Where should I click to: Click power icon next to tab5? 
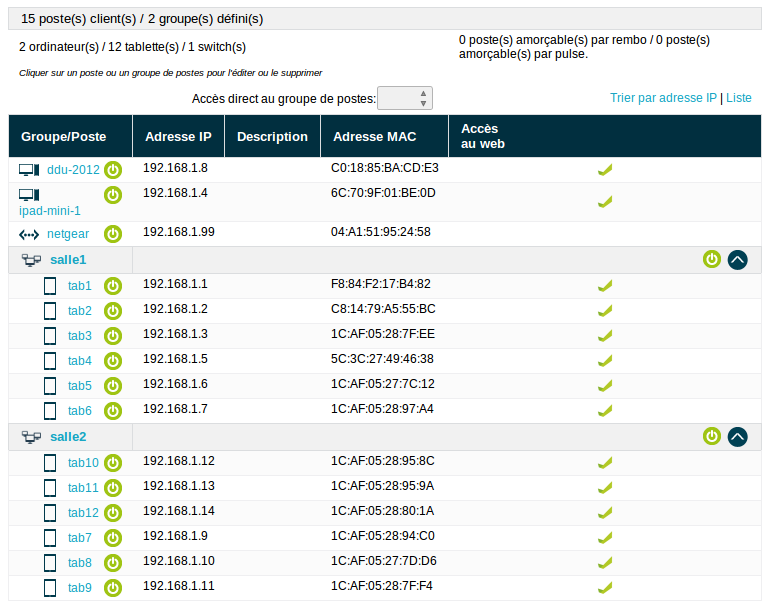click(113, 386)
